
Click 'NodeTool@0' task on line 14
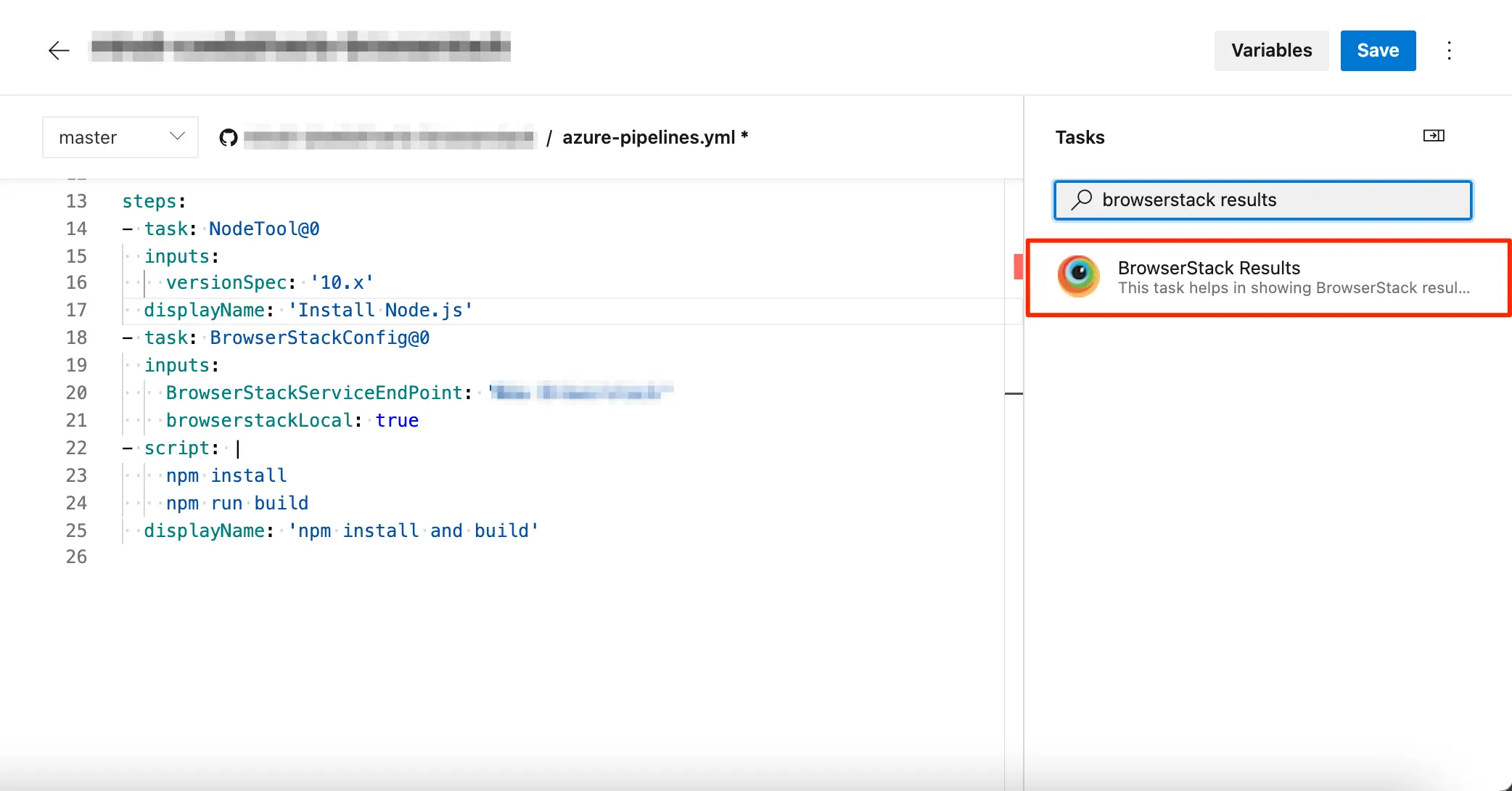[x=264, y=229]
